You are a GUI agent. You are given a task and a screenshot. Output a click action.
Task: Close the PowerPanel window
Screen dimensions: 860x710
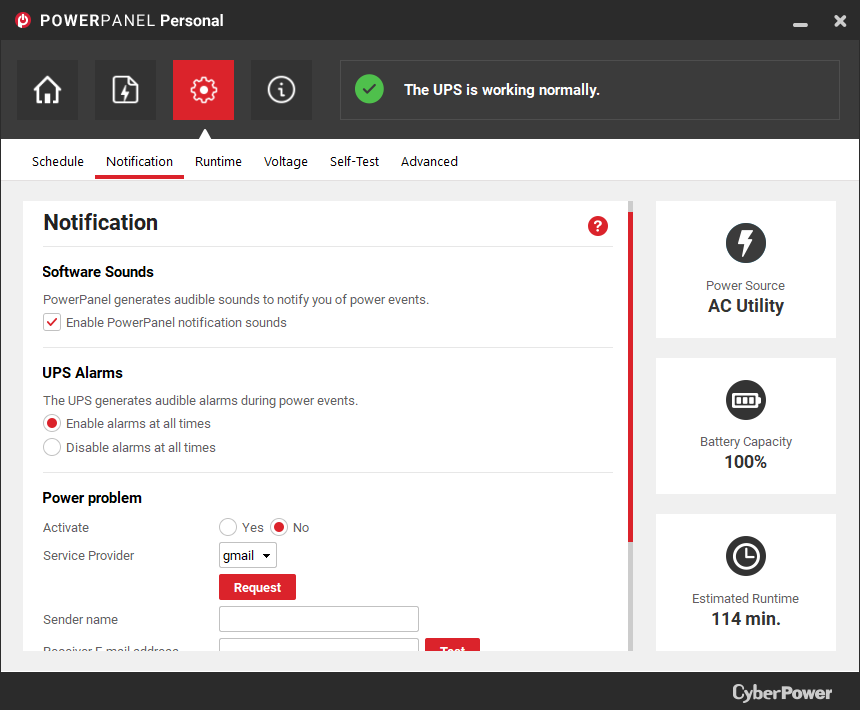pyautogui.click(x=840, y=21)
